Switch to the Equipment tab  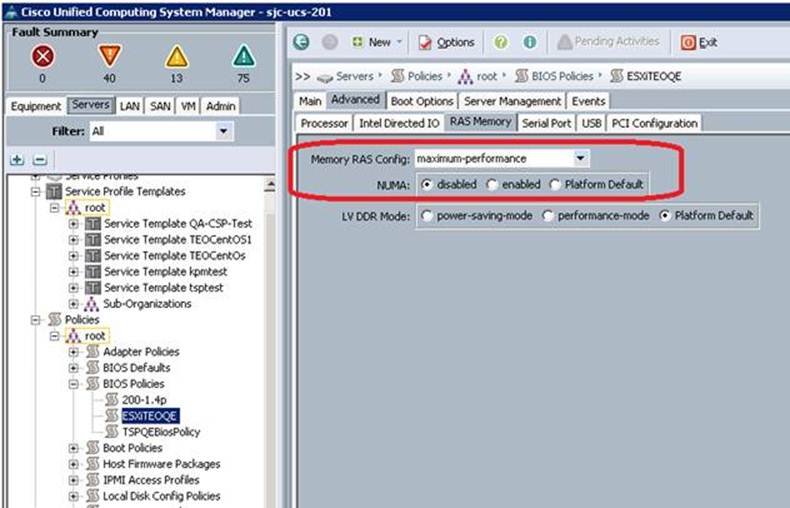[36, 106]
